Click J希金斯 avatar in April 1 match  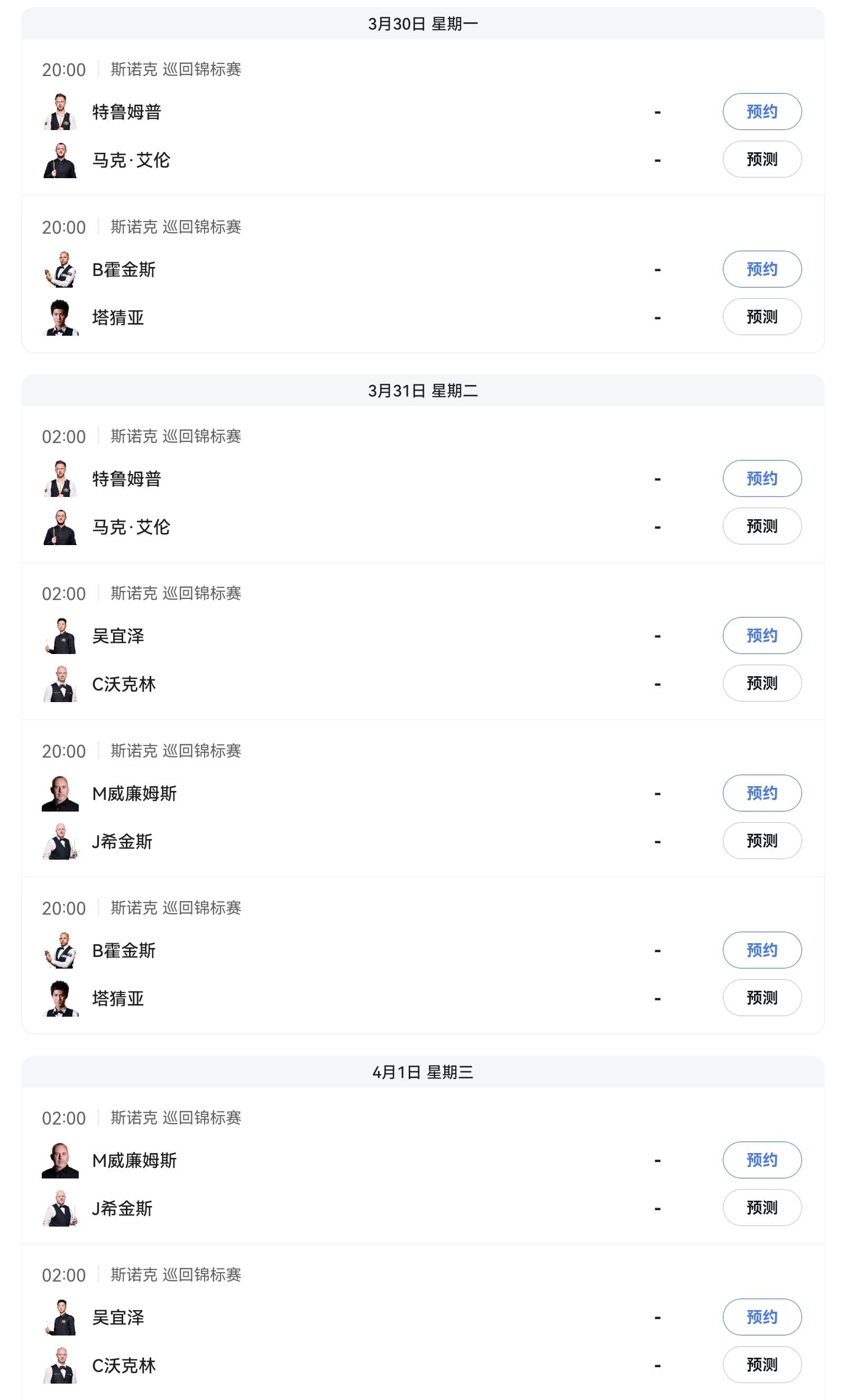60,1209
